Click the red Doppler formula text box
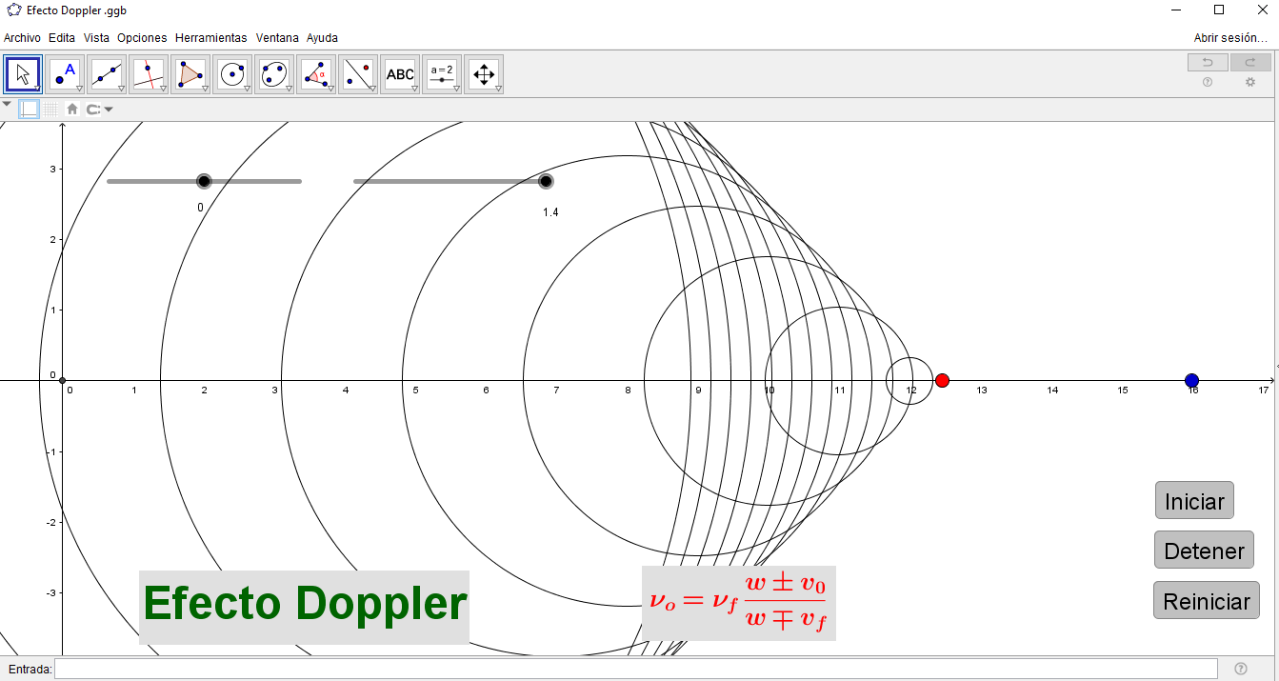The image size is (1279, 681). pyautogui.click(x=739, y=603)
